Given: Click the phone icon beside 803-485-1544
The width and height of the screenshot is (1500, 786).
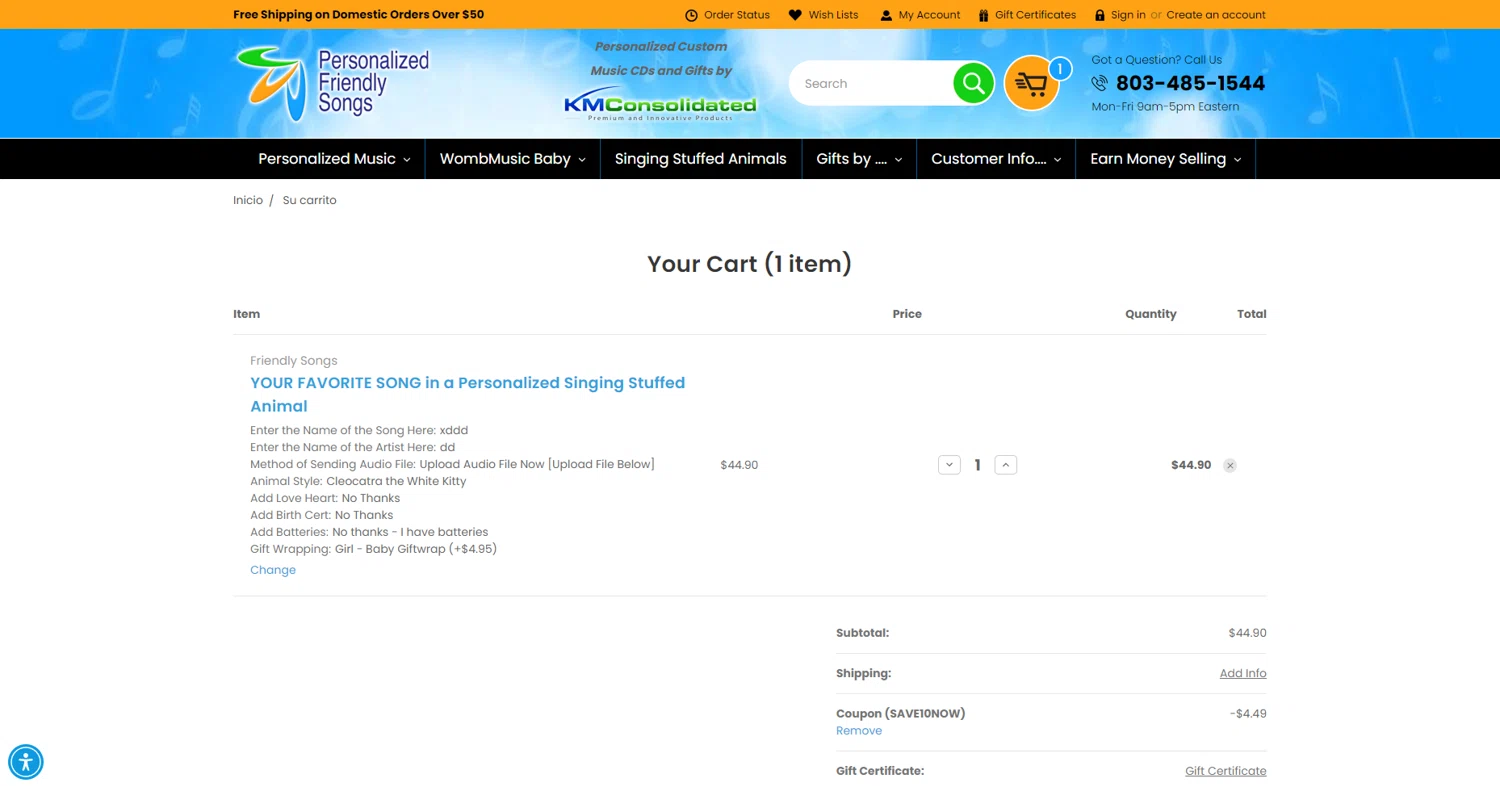Looking at the screenshot, I should pyautogui.click(x=1100, y=83).
